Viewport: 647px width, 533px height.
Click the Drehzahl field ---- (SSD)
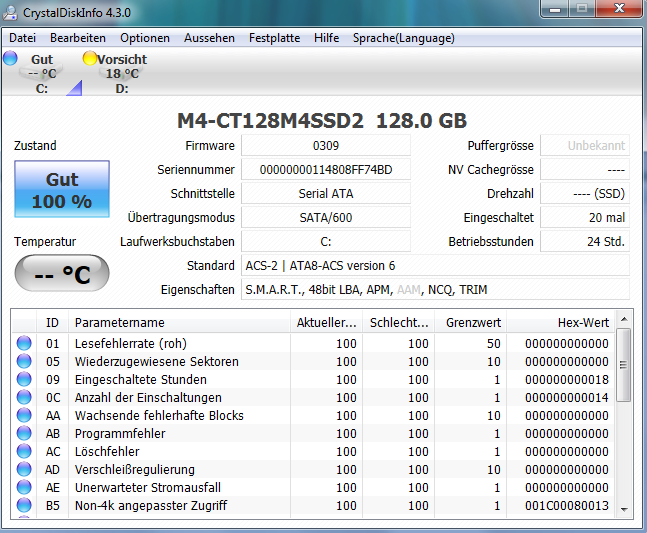[x=585, y=193]
